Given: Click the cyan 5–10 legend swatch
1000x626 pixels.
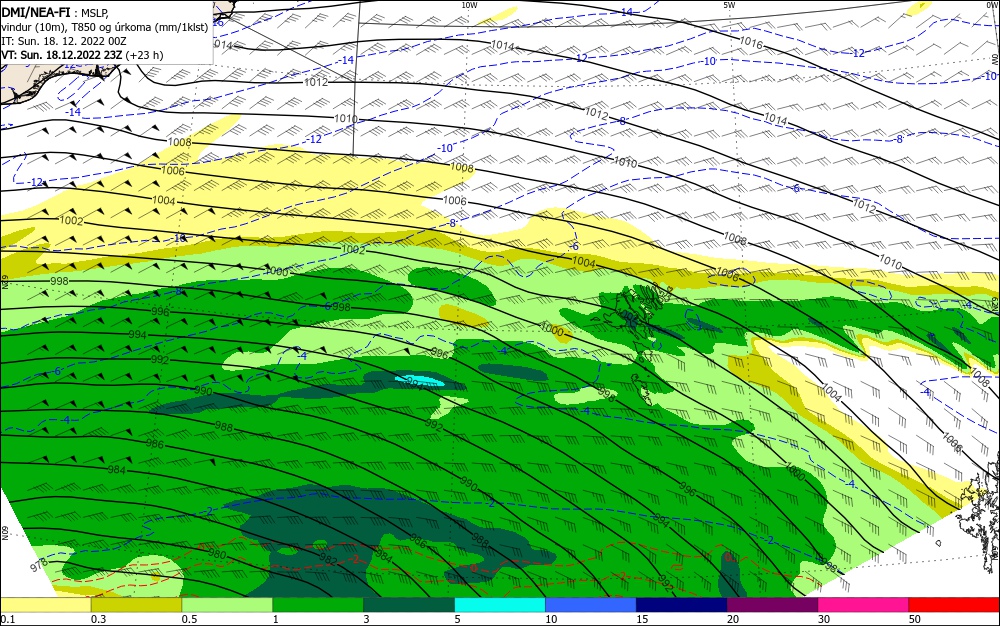Looking at the screenshot, I should pos(500,605).
